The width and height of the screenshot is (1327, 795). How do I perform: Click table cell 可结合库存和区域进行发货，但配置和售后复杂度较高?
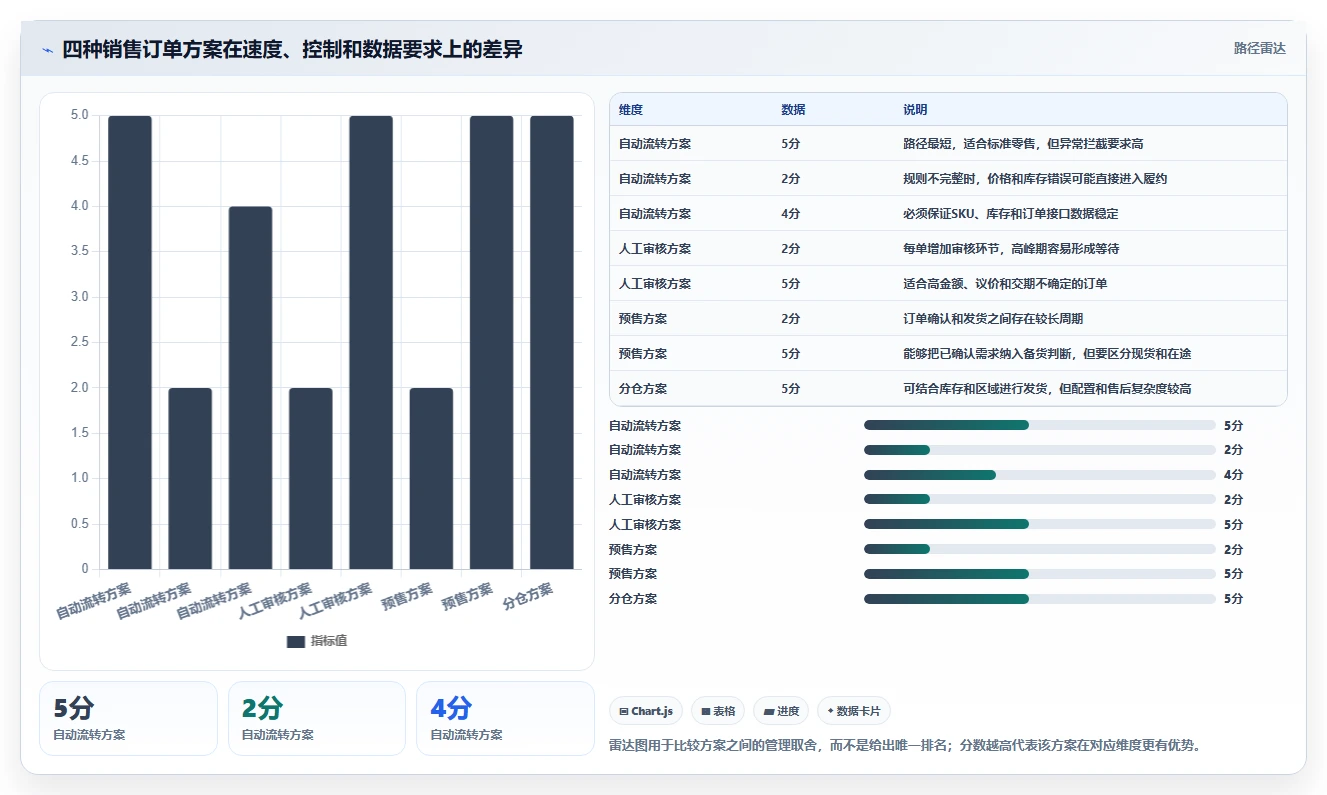[x=1047, y=389]
